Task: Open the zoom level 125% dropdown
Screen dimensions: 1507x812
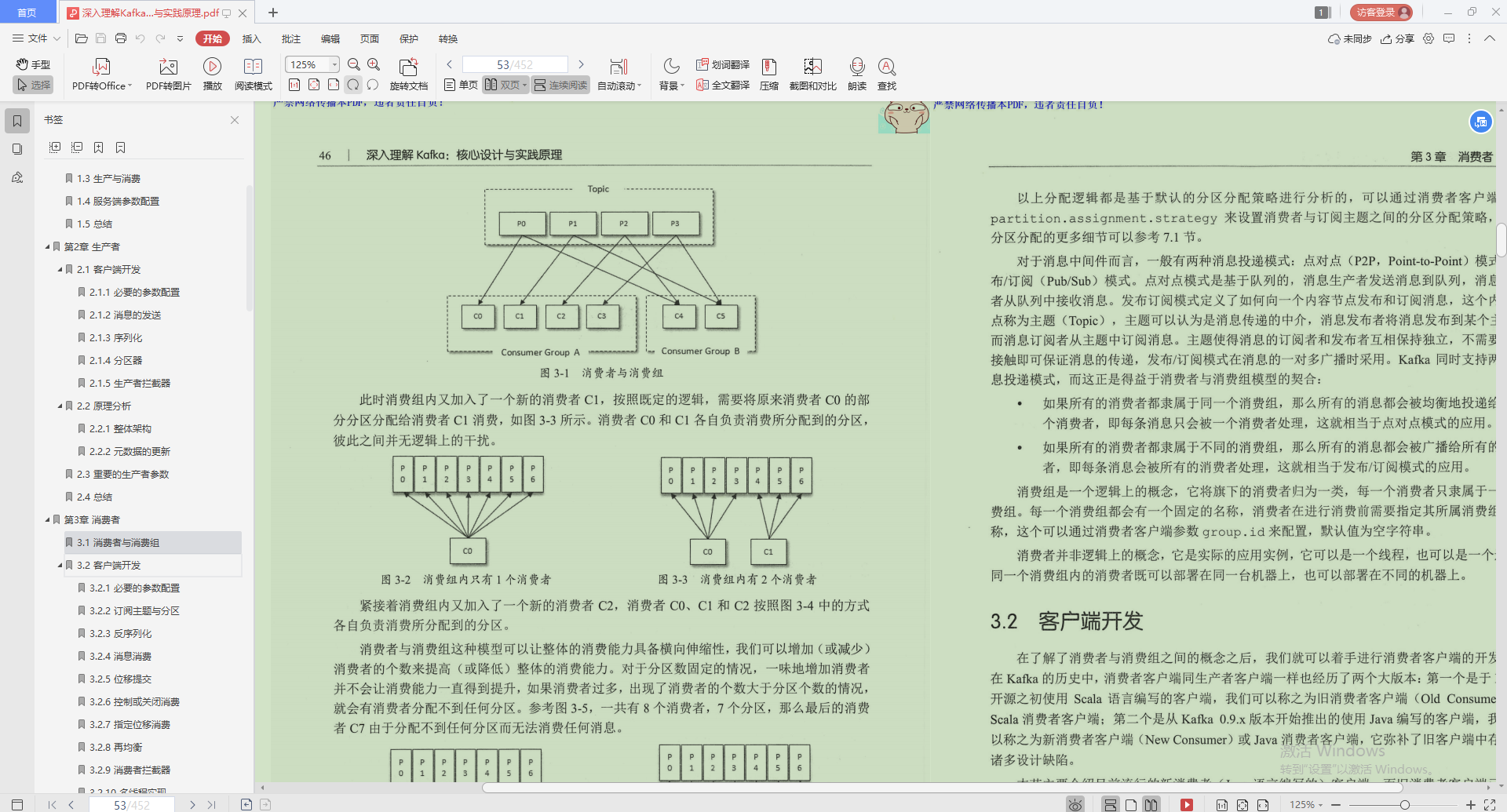Action: click(x=311, y=64)
